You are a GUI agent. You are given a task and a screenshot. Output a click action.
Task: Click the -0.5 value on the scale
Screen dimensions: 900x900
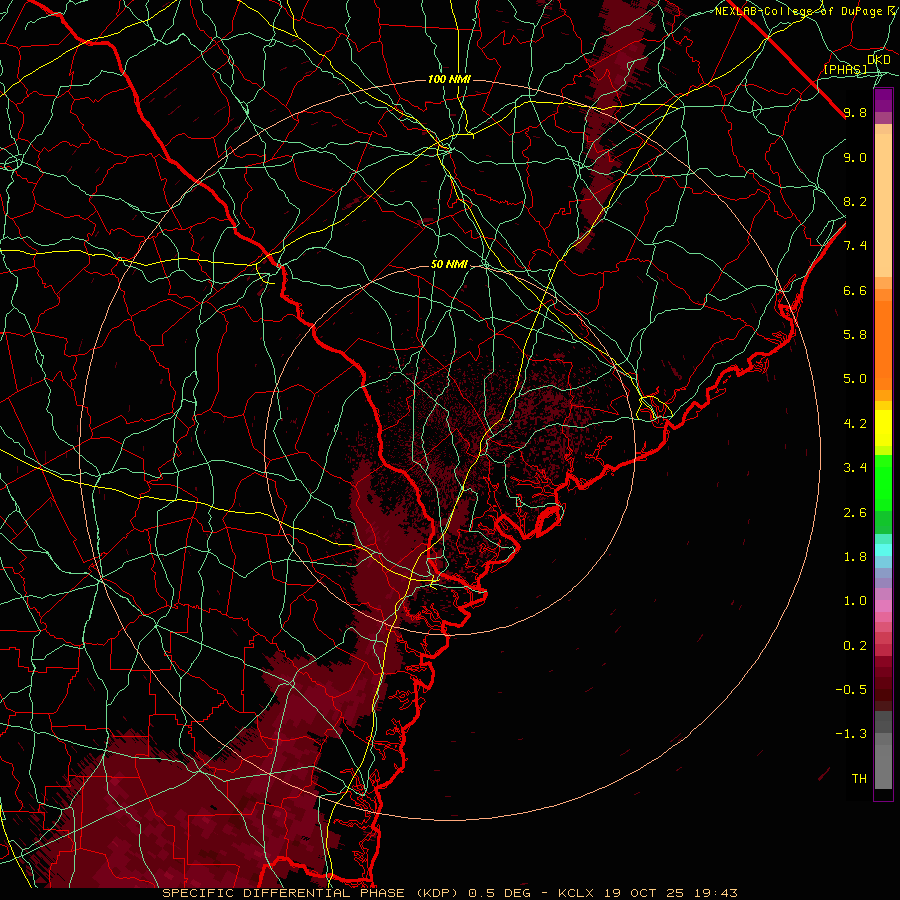(851, 690)
